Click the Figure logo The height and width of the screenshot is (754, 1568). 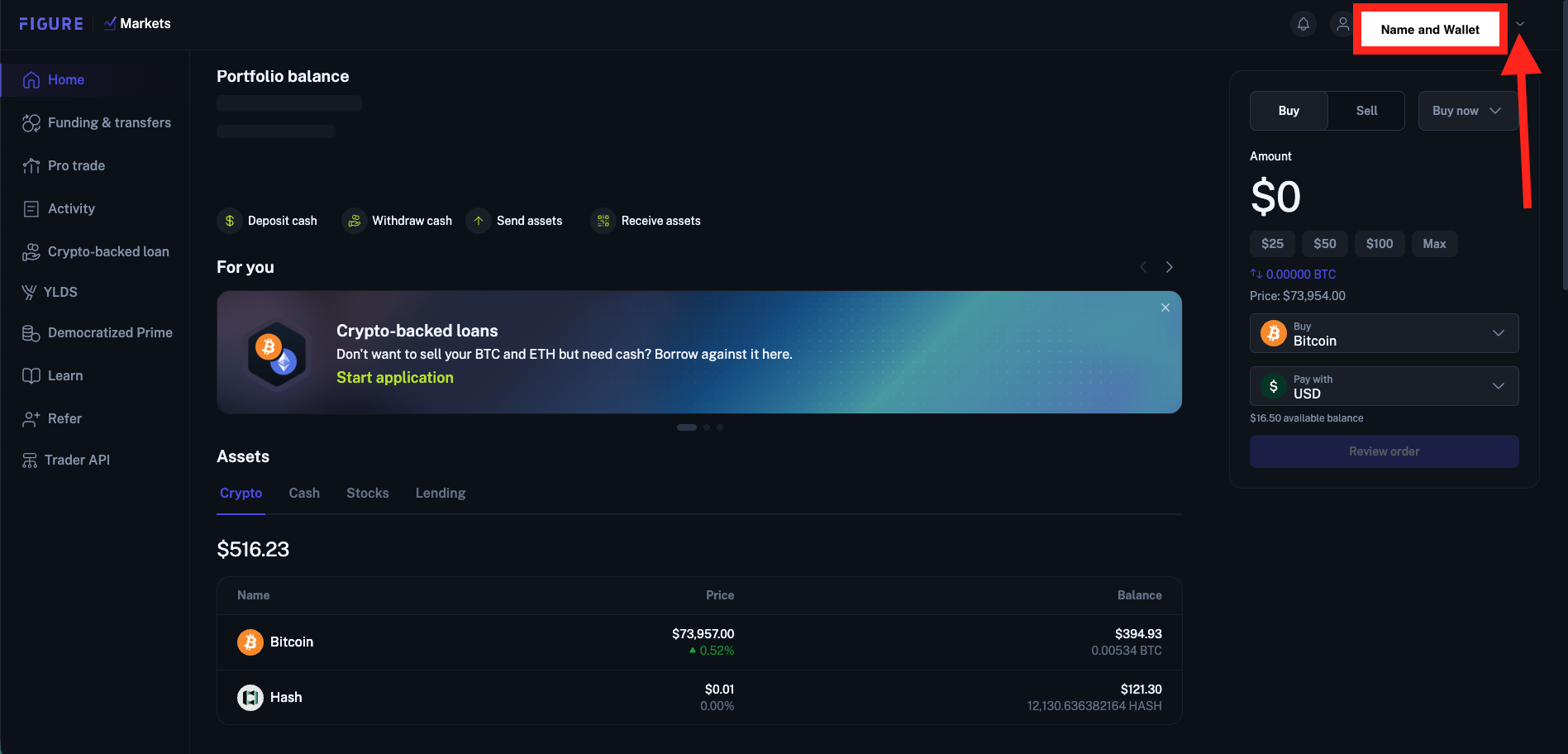(x=51, y=24)
